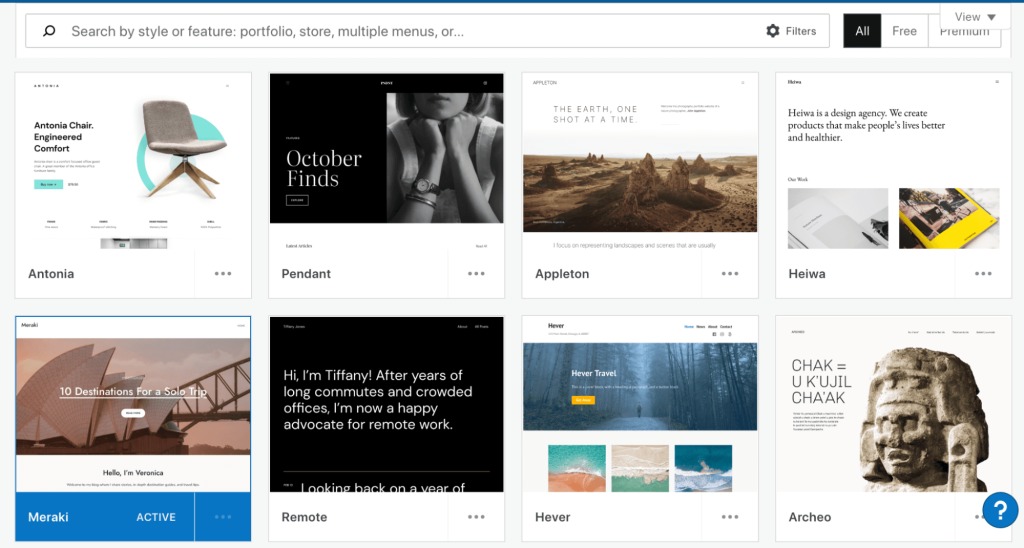Open the Appleton theme more-options menu

(729, 274)
